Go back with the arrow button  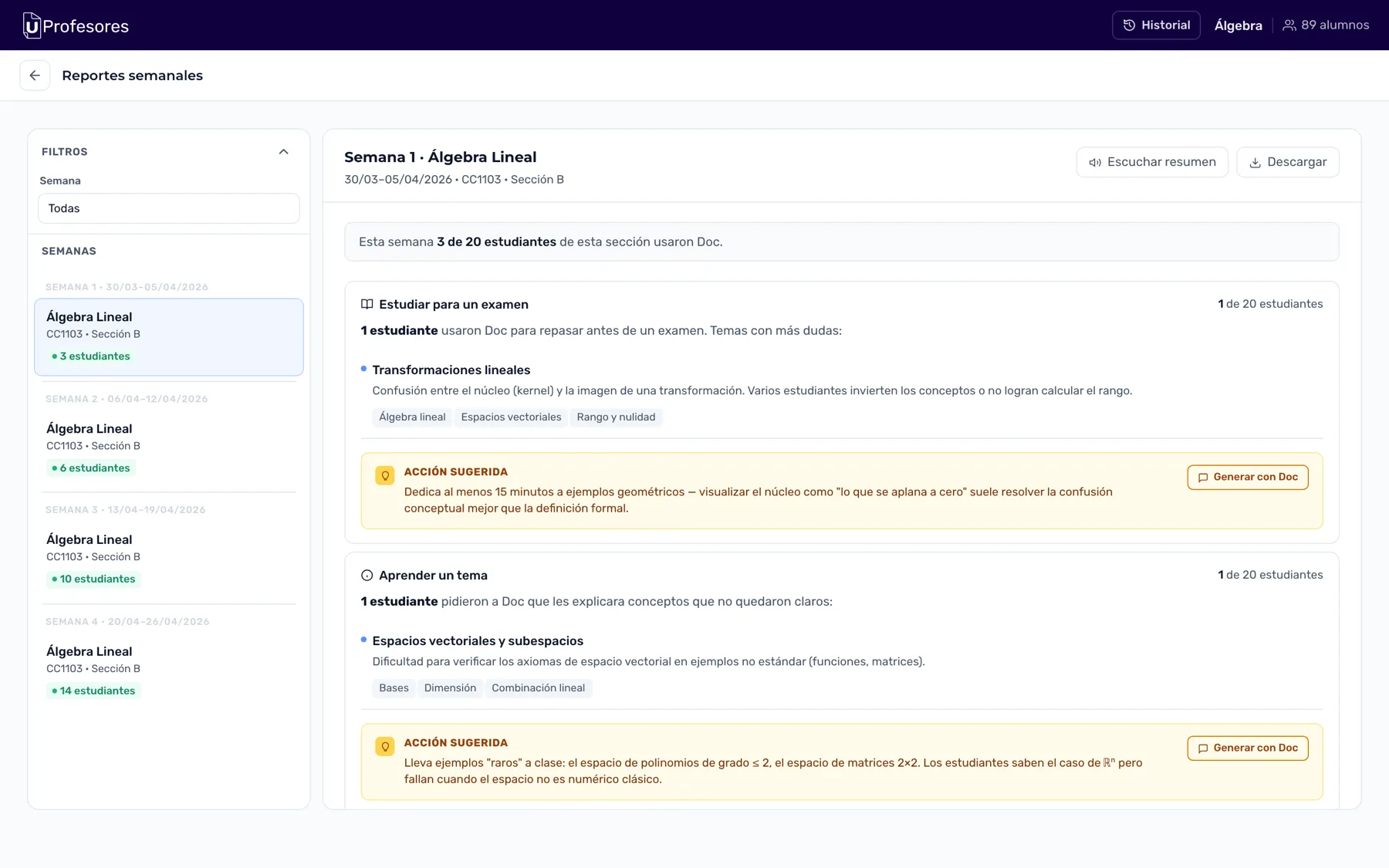[35, 76]
